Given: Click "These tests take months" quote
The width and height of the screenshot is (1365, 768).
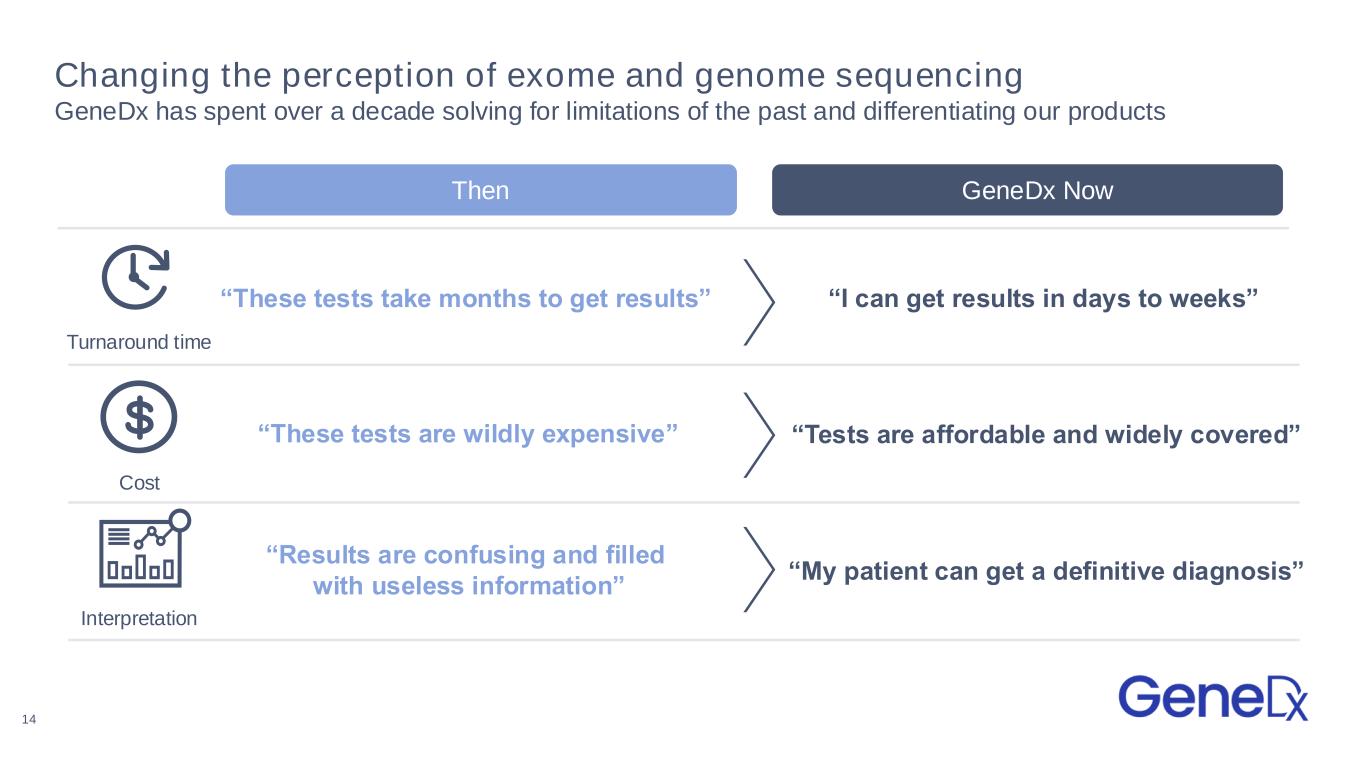Looking at the screenshot, I should [x=465, y=298].
